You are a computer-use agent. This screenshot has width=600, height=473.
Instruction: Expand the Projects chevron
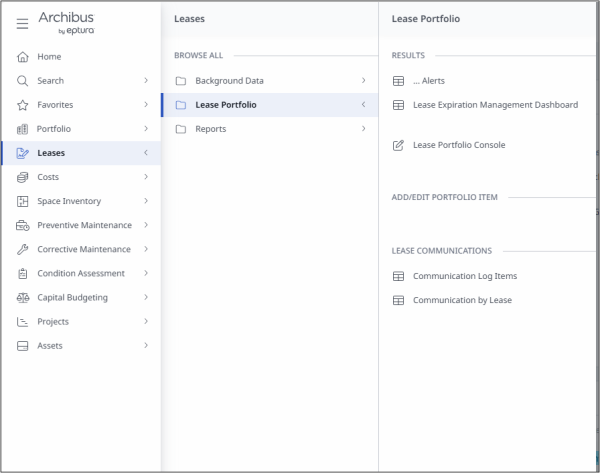pos(146,321)
